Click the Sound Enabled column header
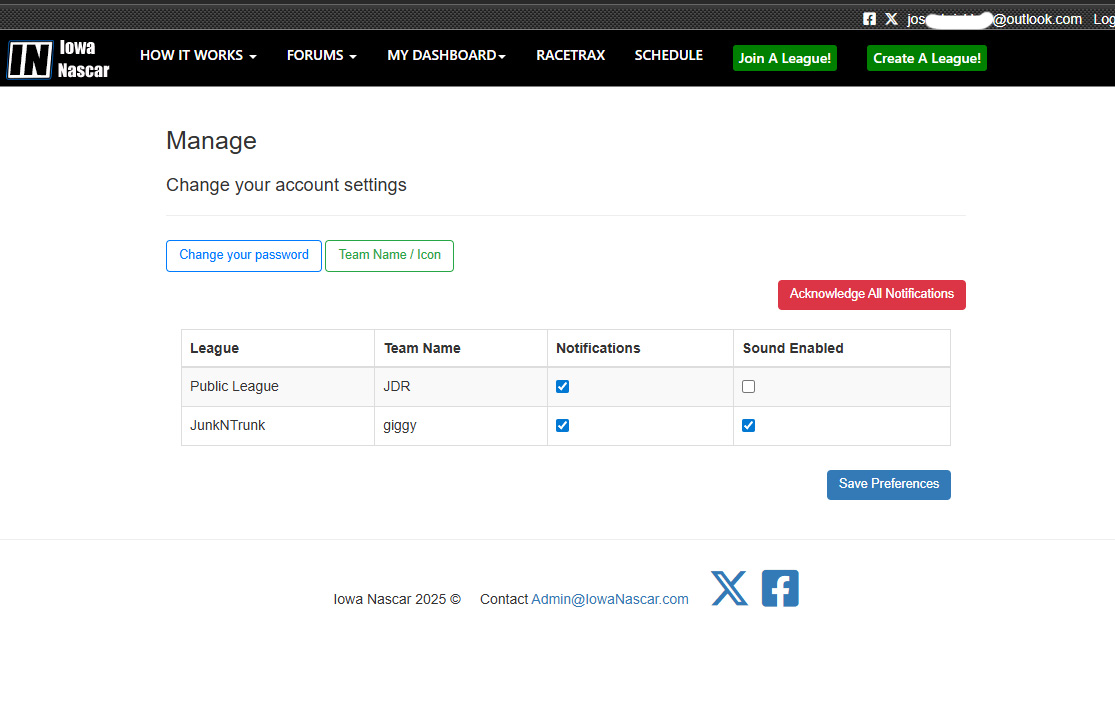Screen dimensions: 1115x704 click(x=842, y=348)
